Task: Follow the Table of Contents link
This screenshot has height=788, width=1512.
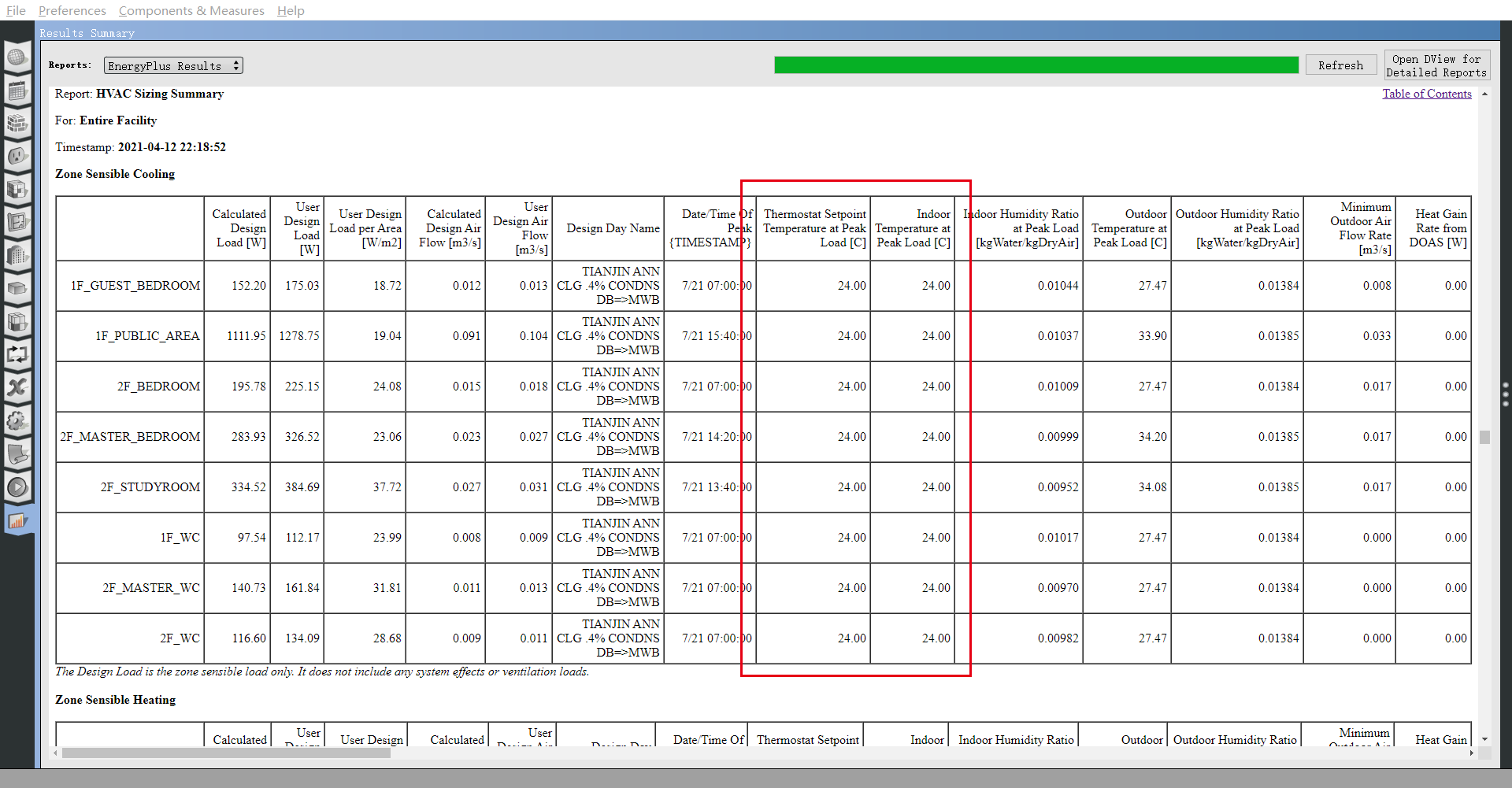Action: pos(1426,94)
